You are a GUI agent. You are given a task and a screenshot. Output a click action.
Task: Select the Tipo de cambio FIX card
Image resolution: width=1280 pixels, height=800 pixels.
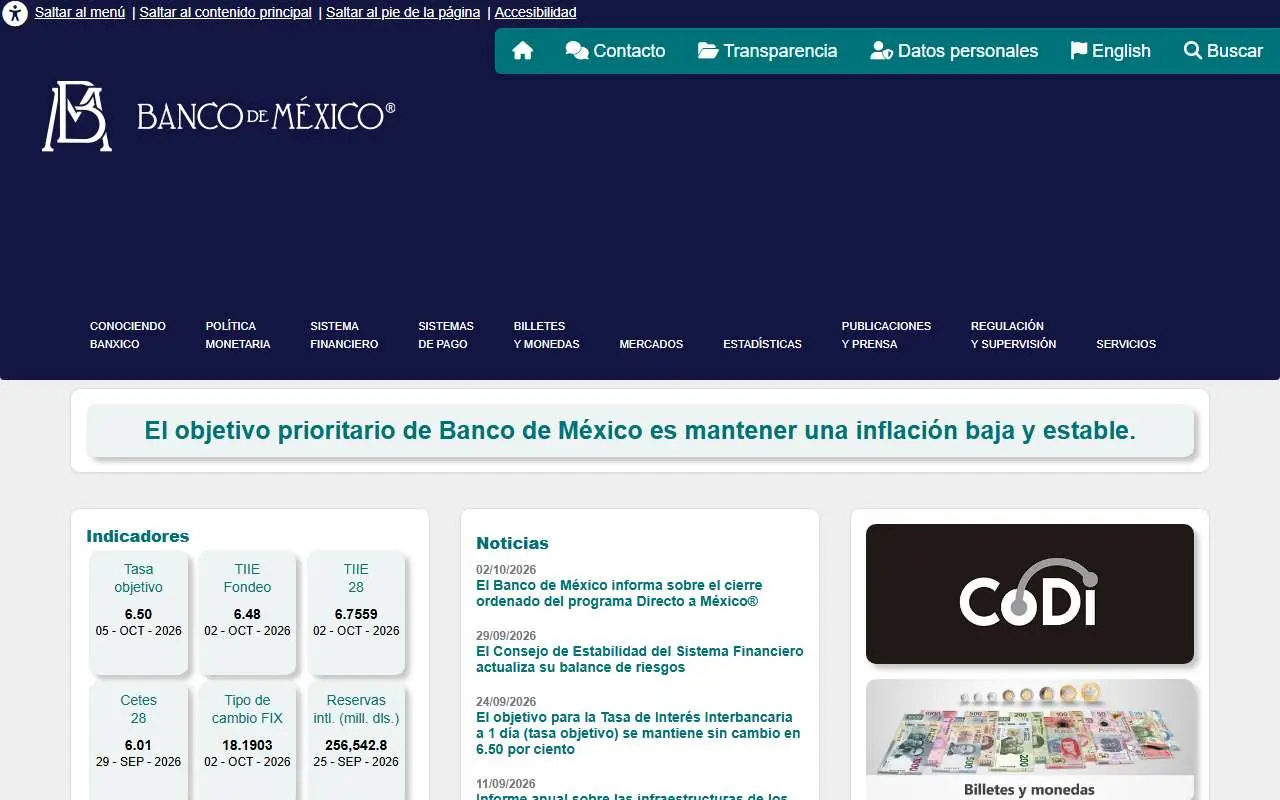point(247,741)
